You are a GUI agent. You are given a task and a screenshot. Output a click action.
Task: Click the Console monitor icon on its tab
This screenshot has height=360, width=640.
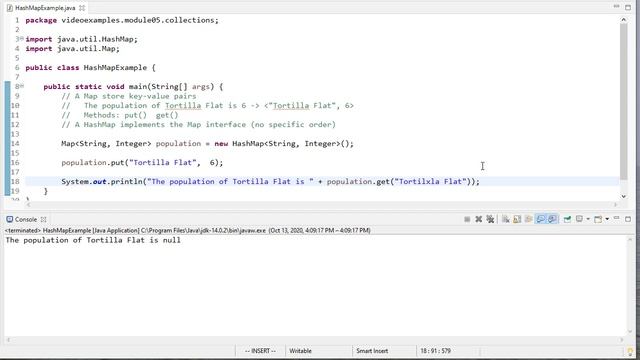pyautogui.click(x=9, y=219)
